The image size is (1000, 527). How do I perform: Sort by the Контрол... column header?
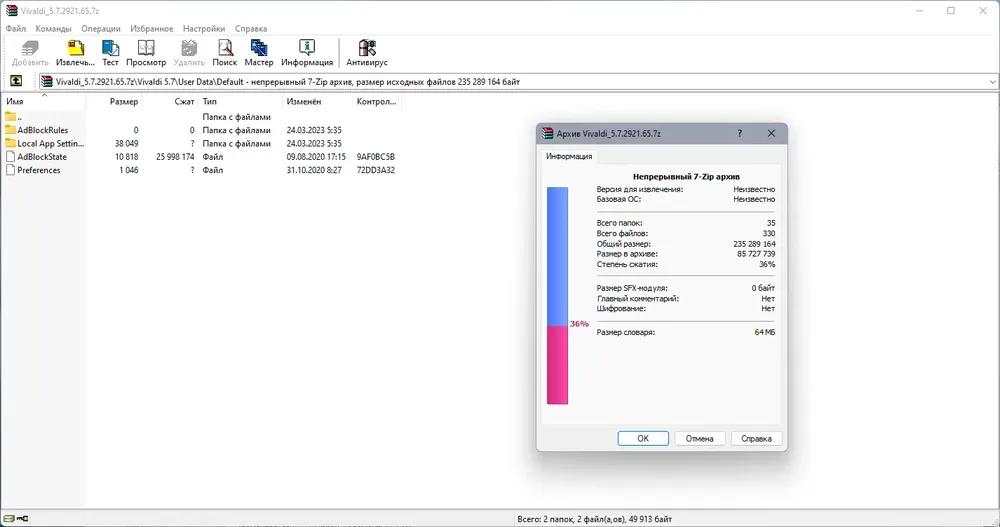coord(376,101)
